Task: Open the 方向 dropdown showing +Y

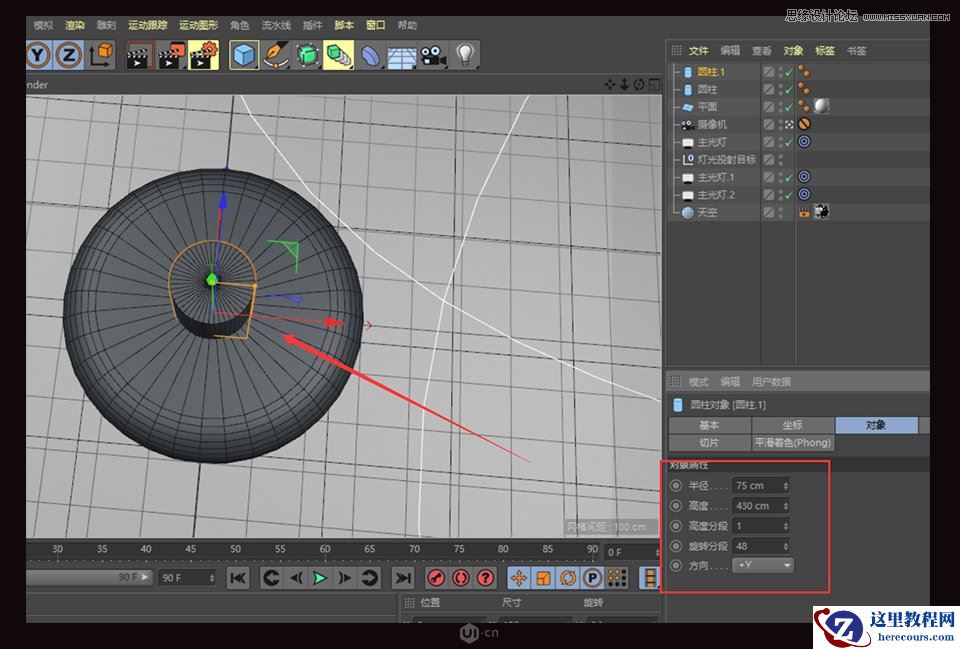Action: pyautogui.click(x=763, y=565)
